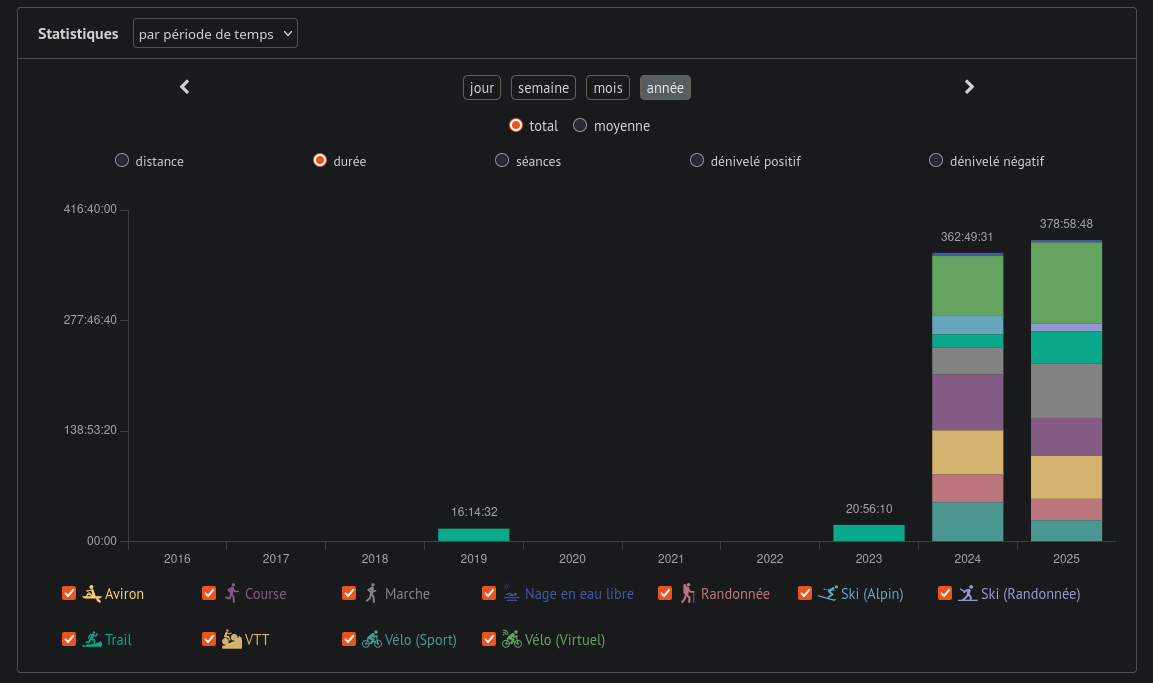The image size is (1153, 683).
Task: Click the green Vélo (Virtuel) segment in 2025 bar
Action: (x=1066, y=282)
